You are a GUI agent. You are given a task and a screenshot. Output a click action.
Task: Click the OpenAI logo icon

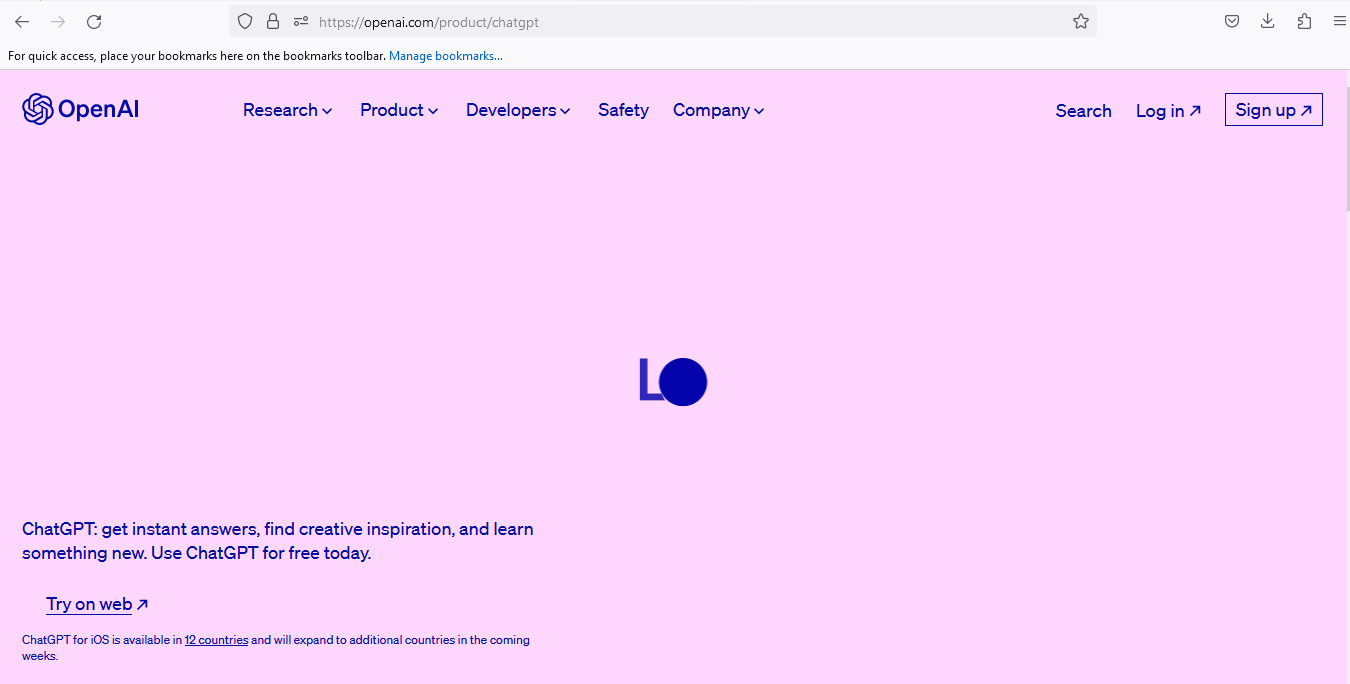click(x=38, y=109)
